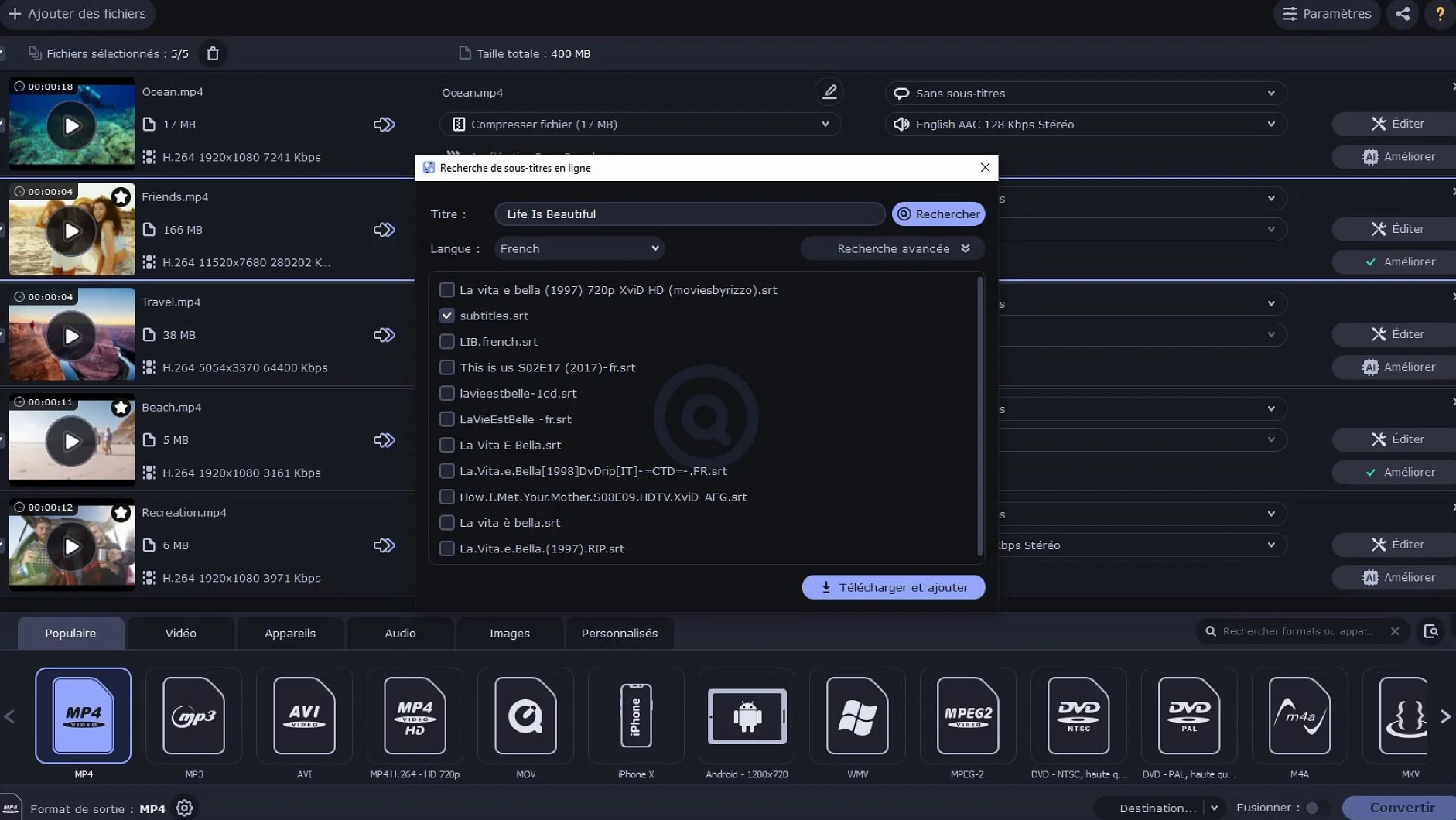Choose the MP3 format icon
The width and height of the screenshot is (1456, 820).
(x=194, y=716)
